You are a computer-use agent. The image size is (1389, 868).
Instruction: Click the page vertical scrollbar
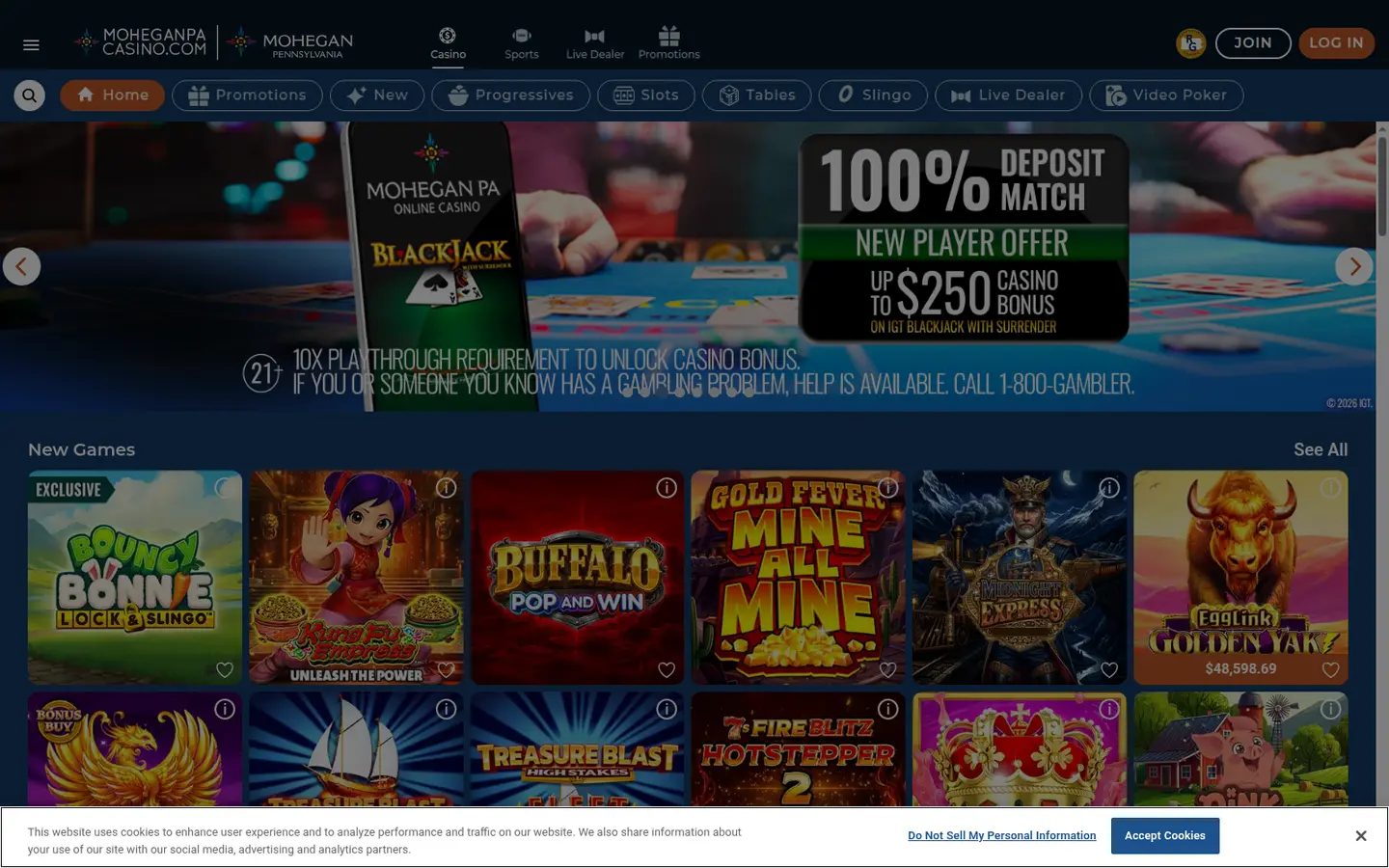click(1382, 186)
